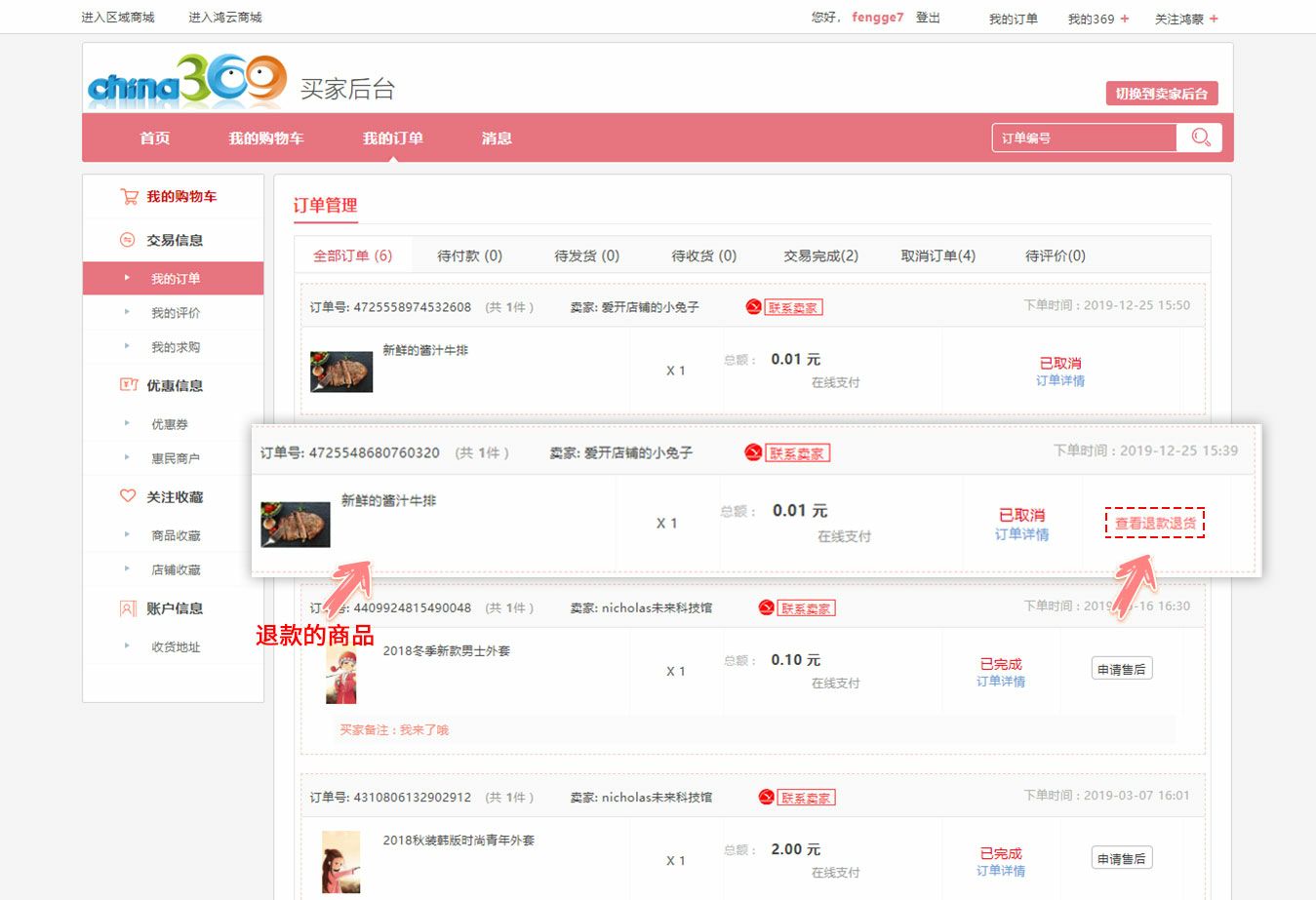Open 订单详情 for the first cancelled order
Viewport: 1316px width, 900px height.
(x=1059, y=381)
